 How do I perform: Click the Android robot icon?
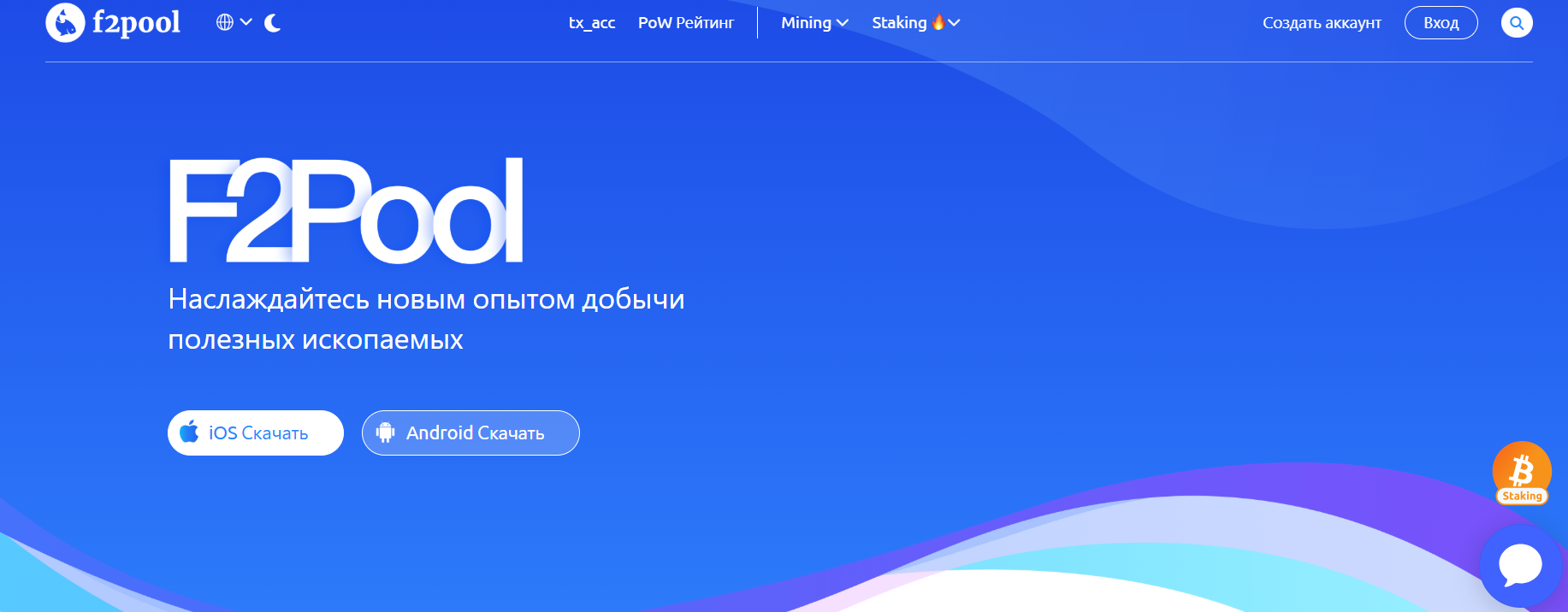click(x=386, y=433)
